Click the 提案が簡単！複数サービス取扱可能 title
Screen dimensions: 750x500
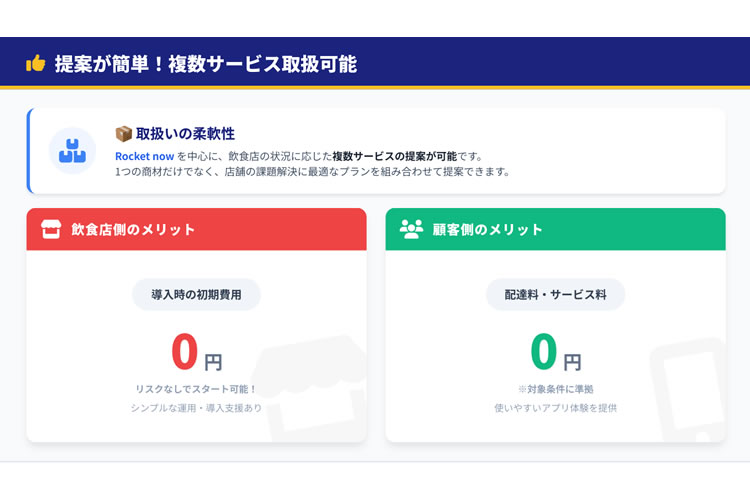point(205,64)
